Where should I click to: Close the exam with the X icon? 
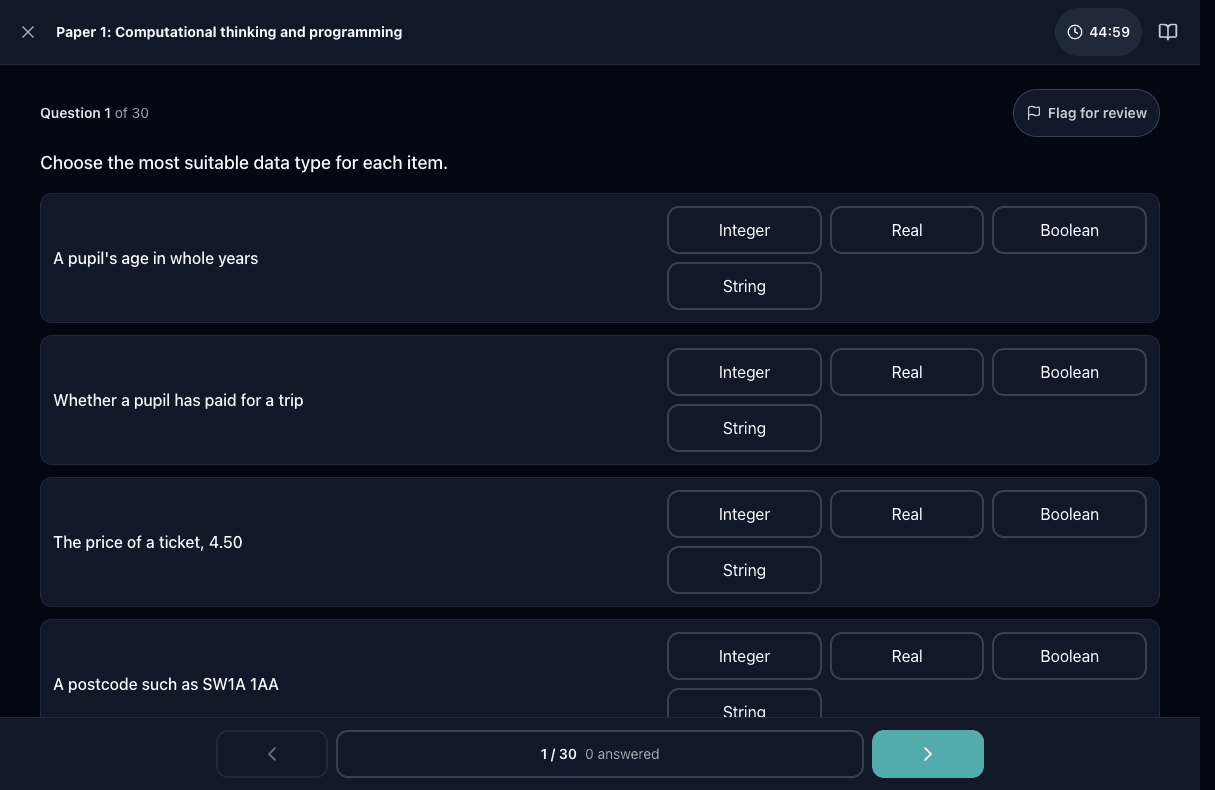pos(28,32)
